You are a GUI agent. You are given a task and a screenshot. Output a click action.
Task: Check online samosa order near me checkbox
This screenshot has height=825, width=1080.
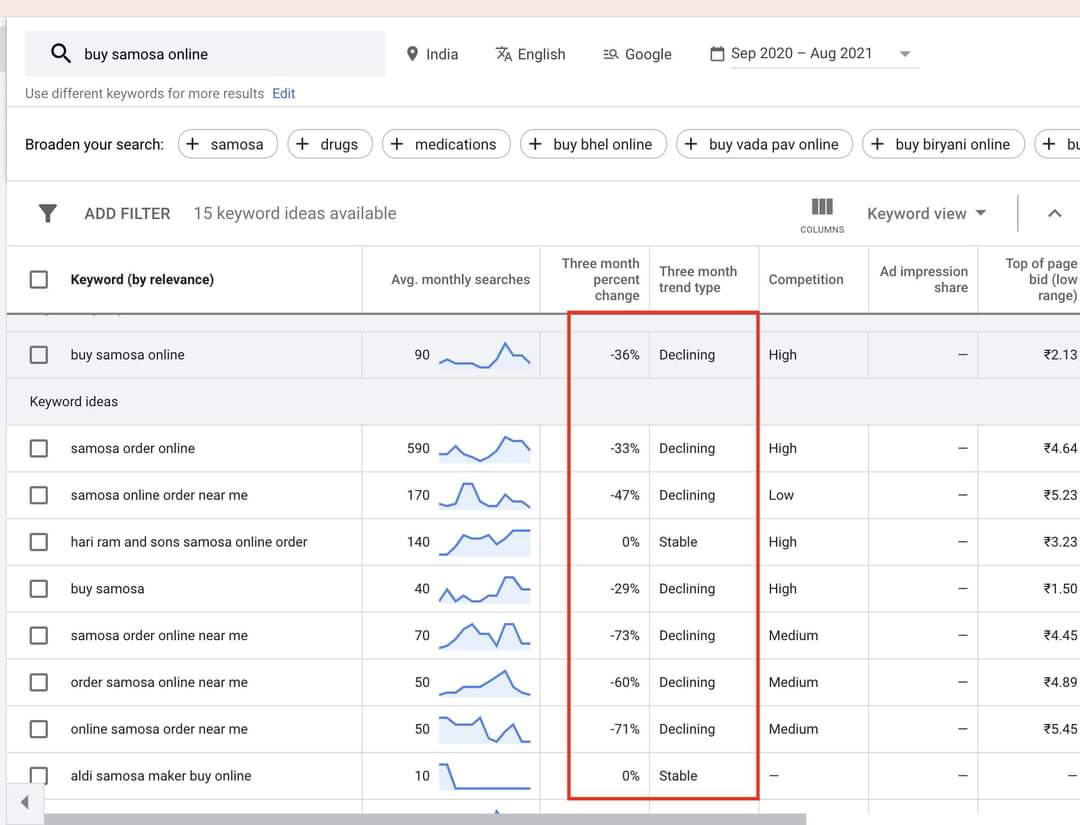coord(39,729)
